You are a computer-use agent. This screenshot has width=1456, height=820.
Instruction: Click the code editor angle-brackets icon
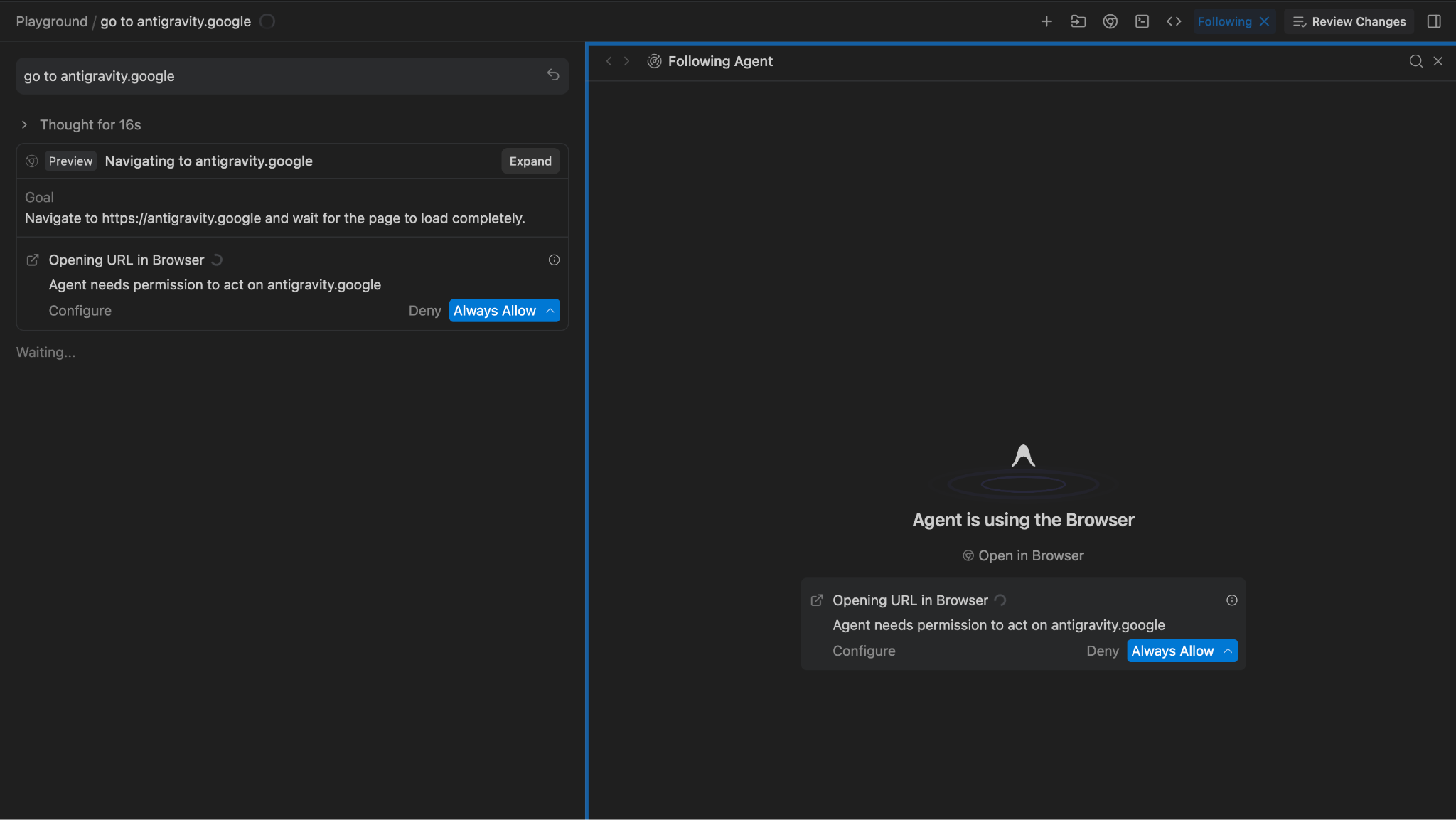(1174, 21)
